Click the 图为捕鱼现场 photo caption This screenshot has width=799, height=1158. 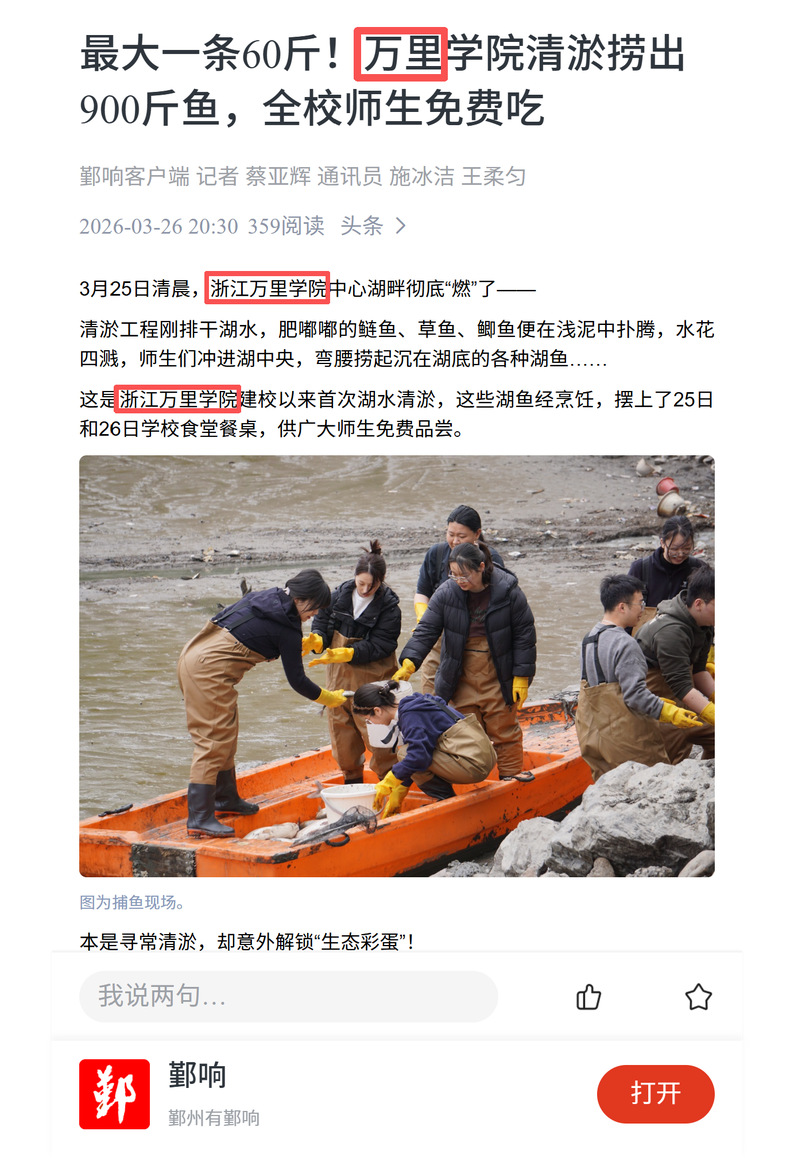pyautogui.click(x=132, y=902)
